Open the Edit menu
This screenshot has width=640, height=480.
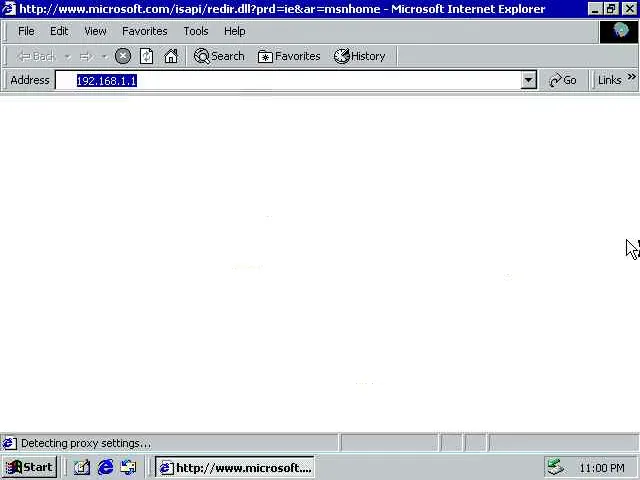tap(59, 31)
